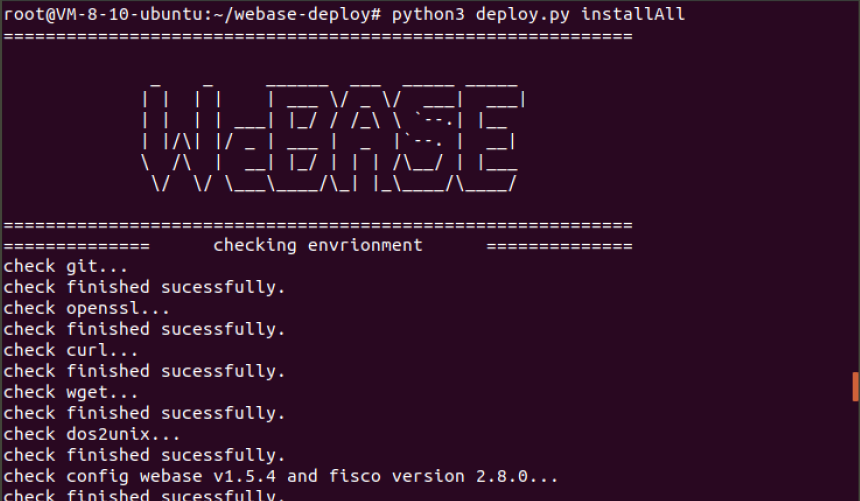Click 'check finished sucessfully.' below check curl
Image resolution: width=860 pixels, height=501 pixels.
point(144,371)
